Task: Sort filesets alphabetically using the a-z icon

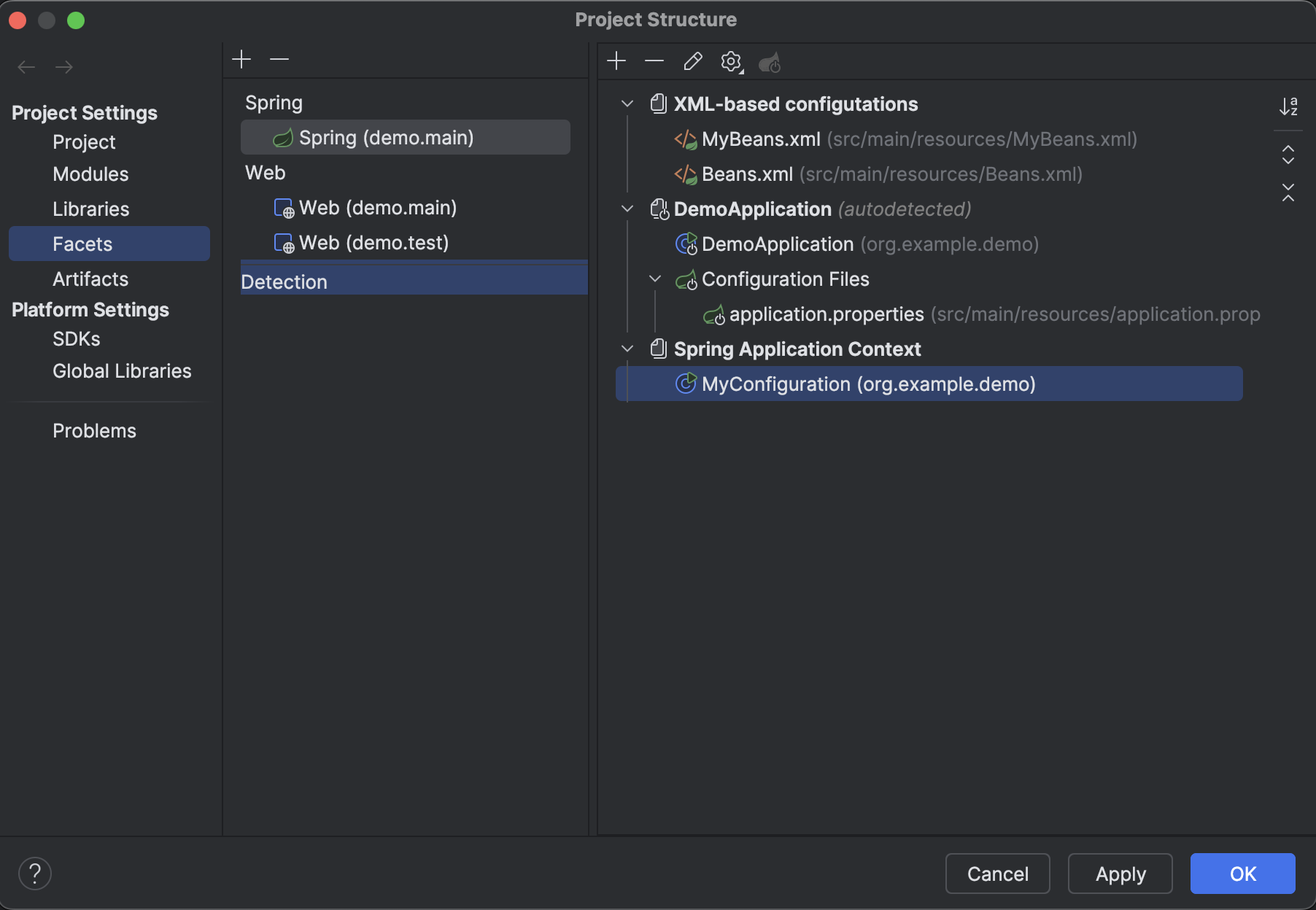Action: point(1288,106)
